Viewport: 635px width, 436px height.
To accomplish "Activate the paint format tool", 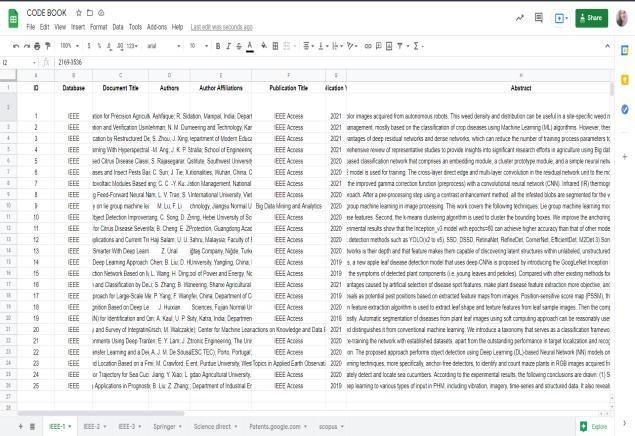I will pos(48,46).
